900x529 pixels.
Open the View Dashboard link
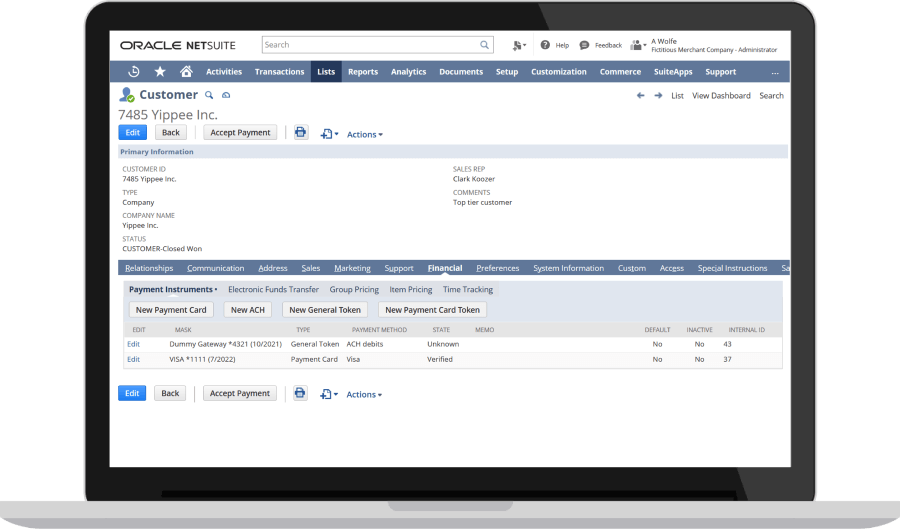[x=721, y=96]
